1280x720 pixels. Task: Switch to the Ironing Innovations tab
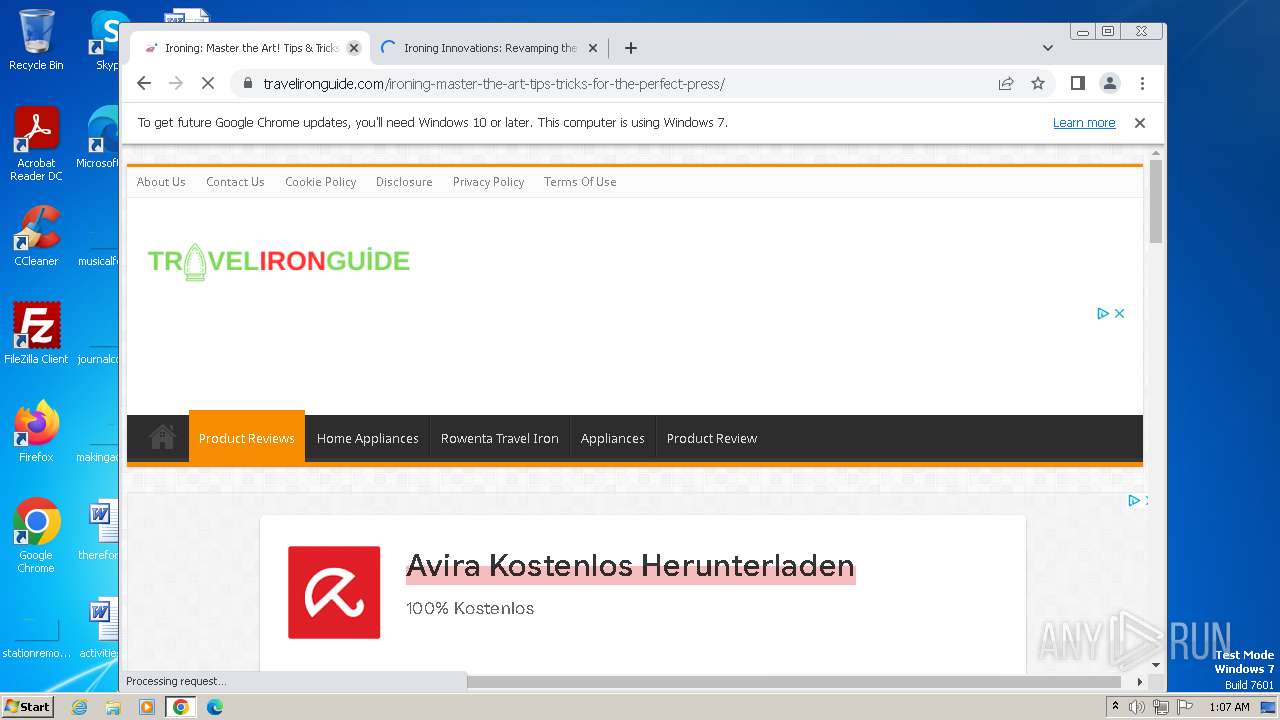pyautogui.click(x=490, y=48)
